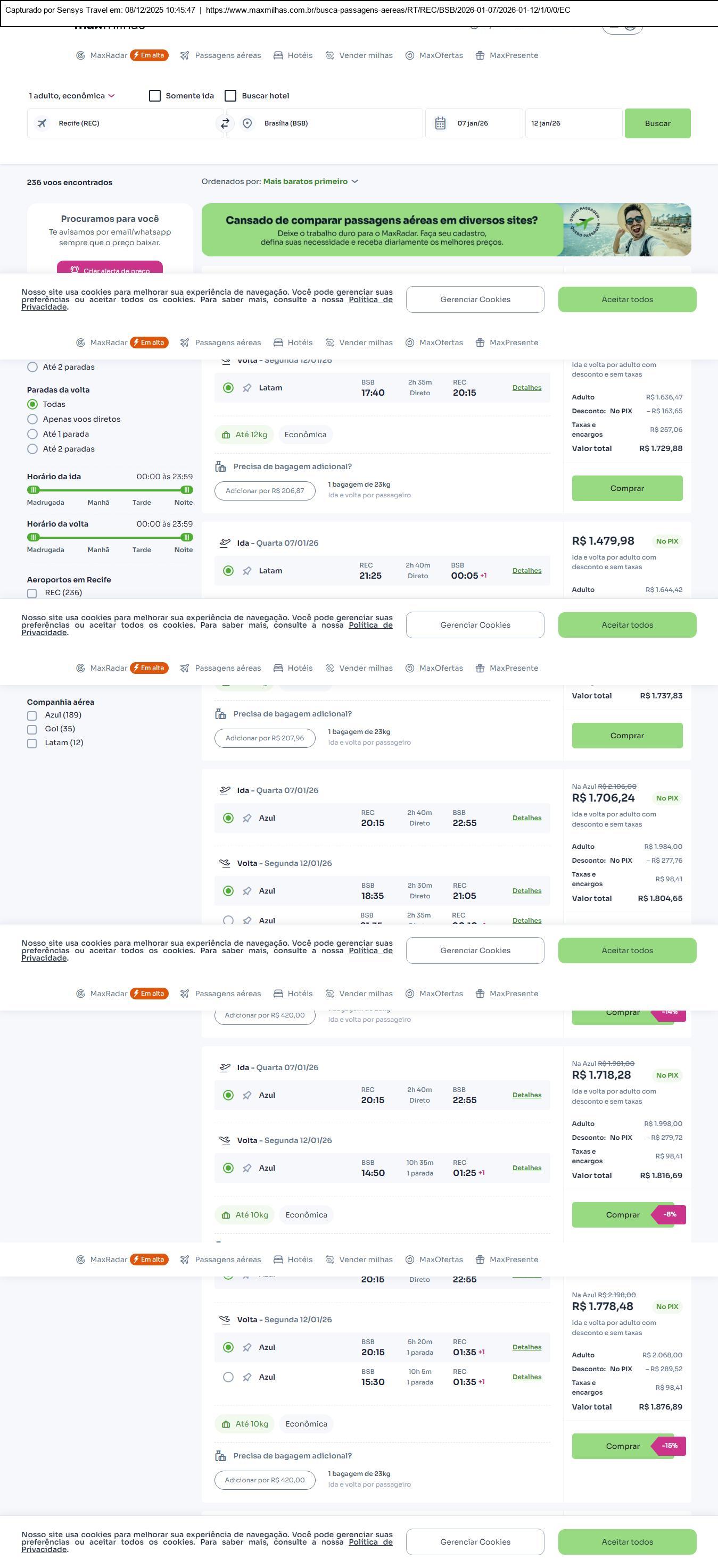This screenshot has width=718, height=1568.
Task: Click the swap origin and destination icon
Action: 225,123
